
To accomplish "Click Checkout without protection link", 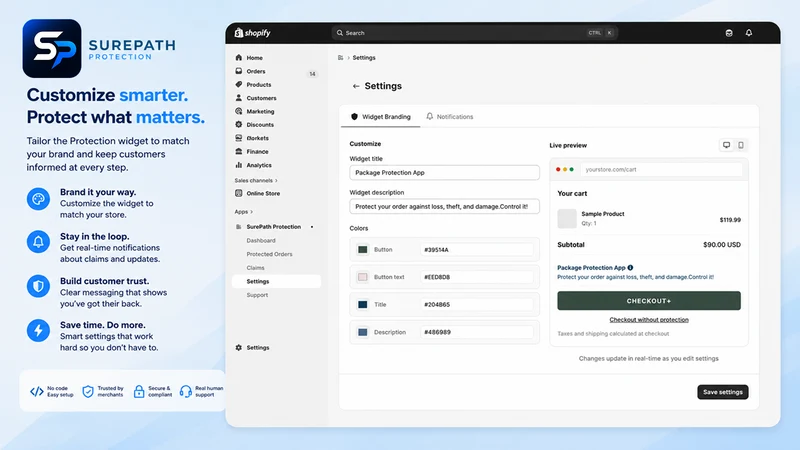I will point(648,319).
